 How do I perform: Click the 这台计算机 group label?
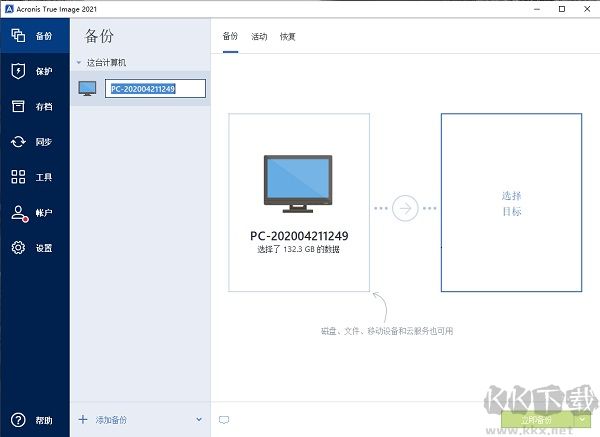pos(106,62)
